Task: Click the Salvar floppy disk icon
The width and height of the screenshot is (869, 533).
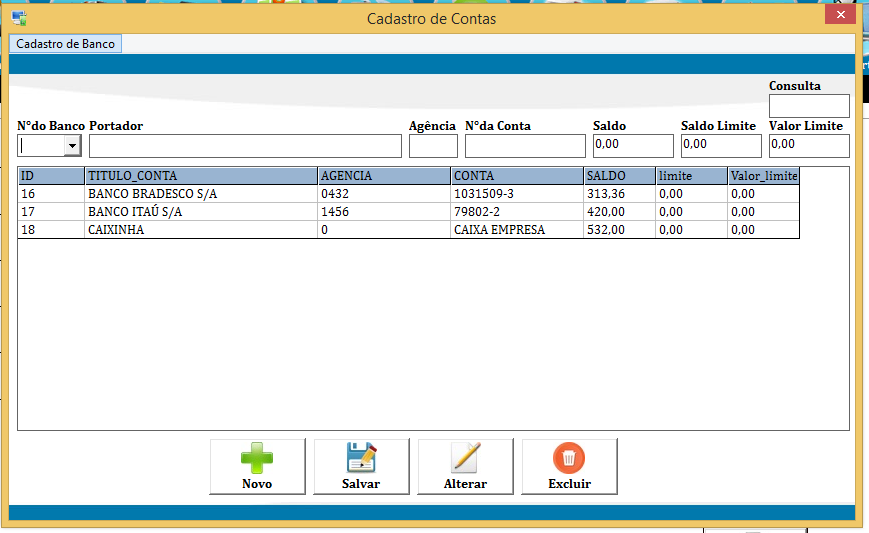Action: (361, 458)
